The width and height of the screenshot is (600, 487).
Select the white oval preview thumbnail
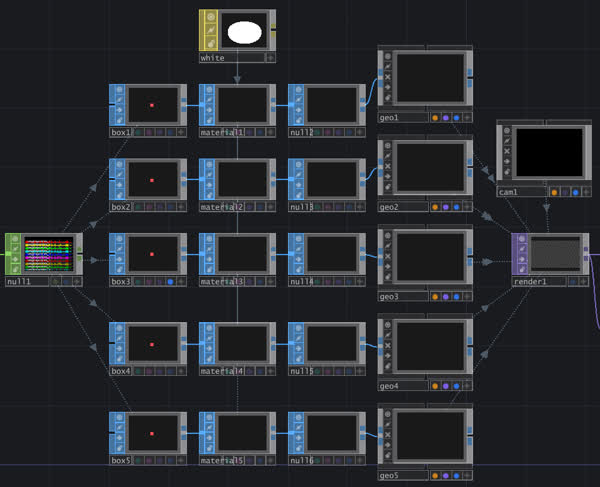(x=245, y=32)
